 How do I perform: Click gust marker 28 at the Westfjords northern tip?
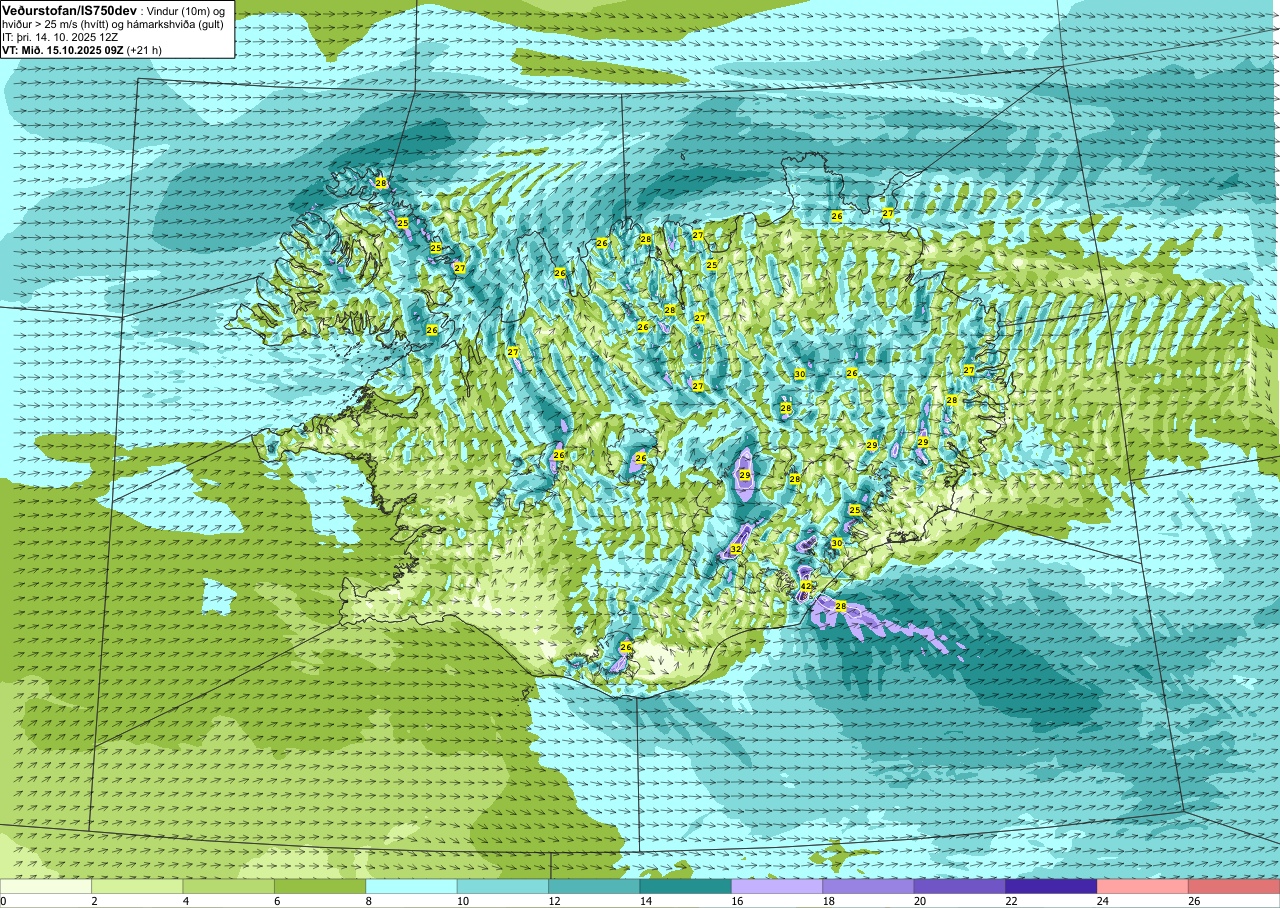click(381, 183)
